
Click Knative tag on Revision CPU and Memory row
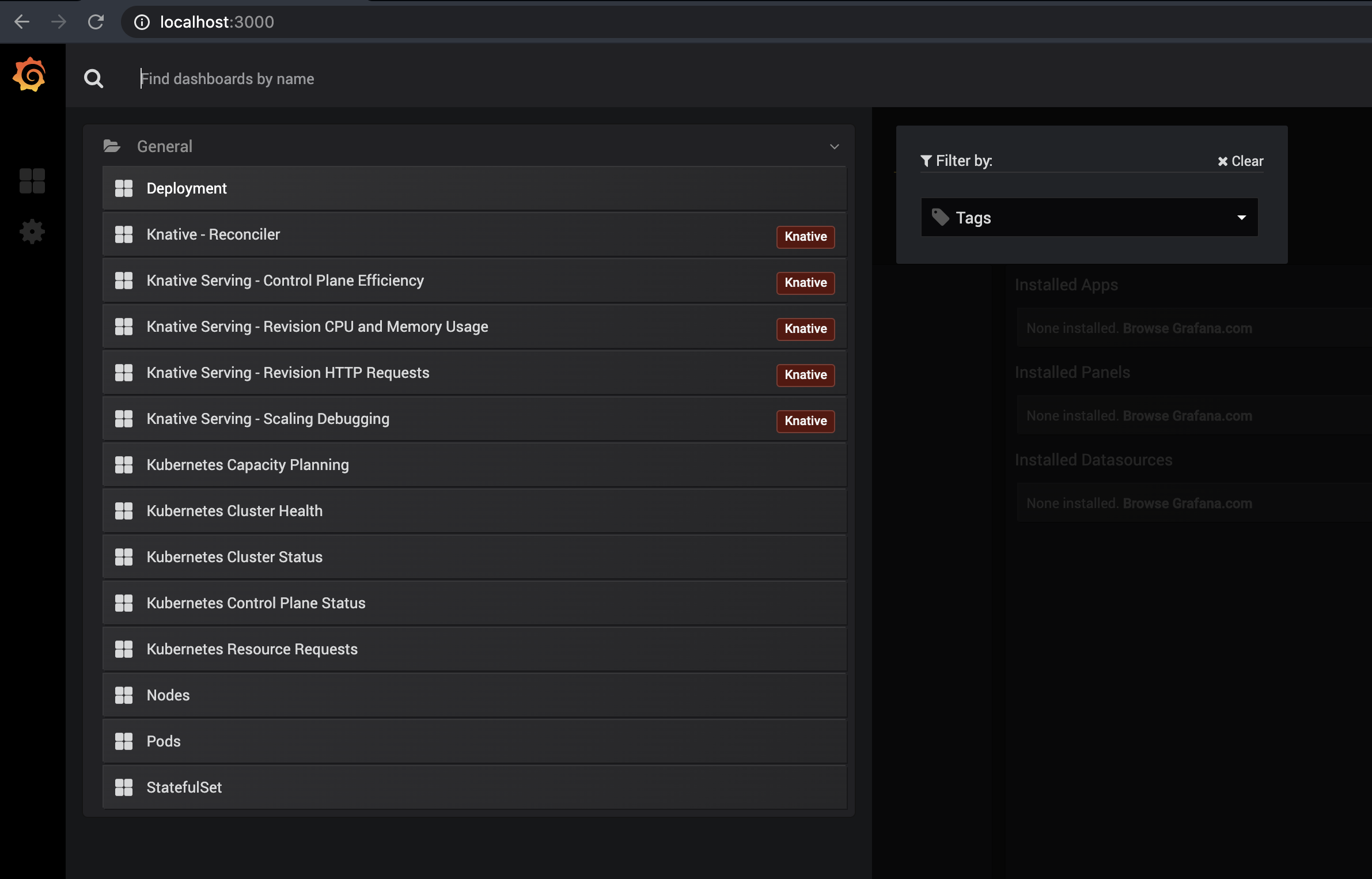805,329
